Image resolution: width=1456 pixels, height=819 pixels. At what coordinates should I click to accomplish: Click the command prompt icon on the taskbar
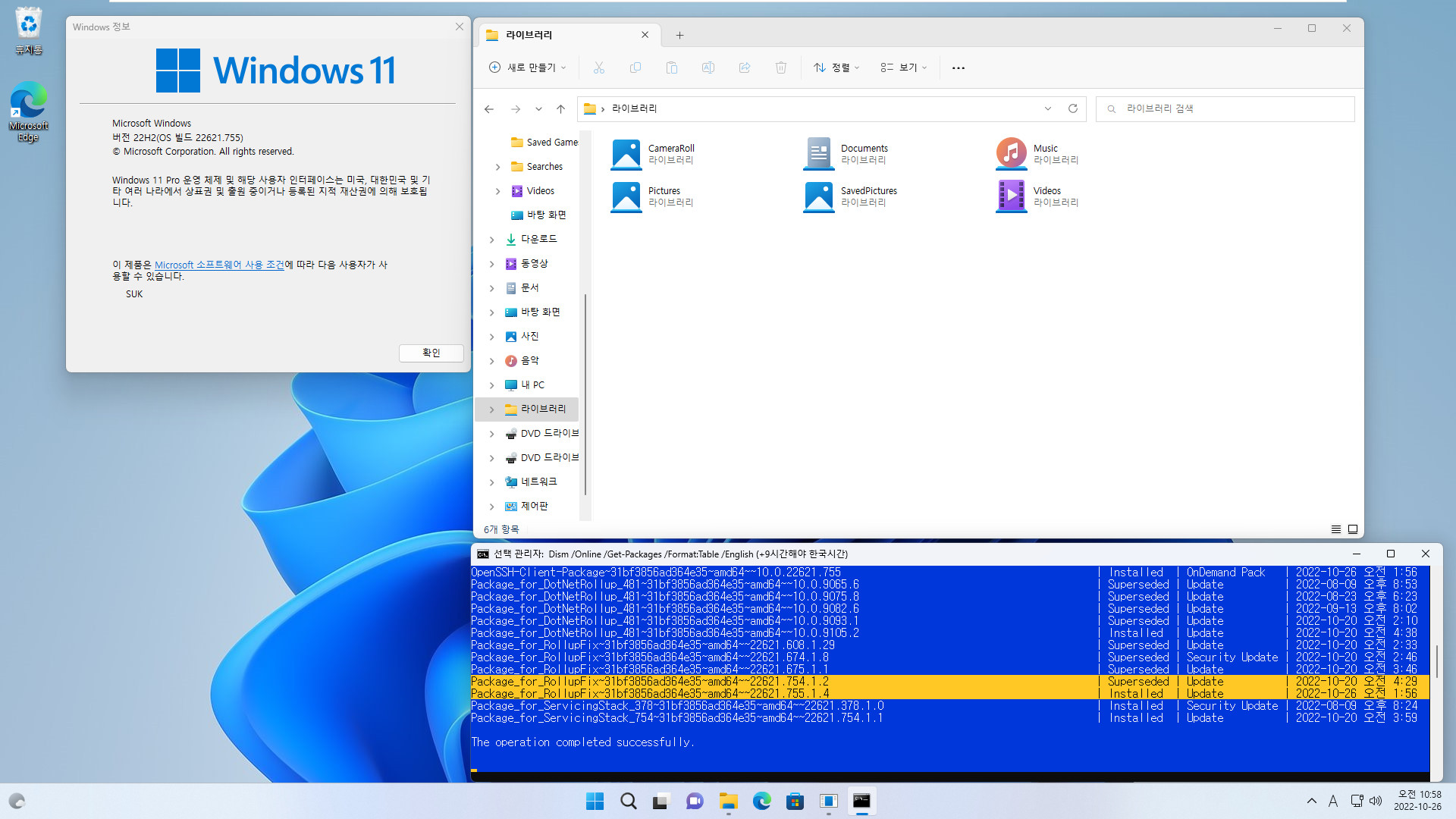coord(861,801)
